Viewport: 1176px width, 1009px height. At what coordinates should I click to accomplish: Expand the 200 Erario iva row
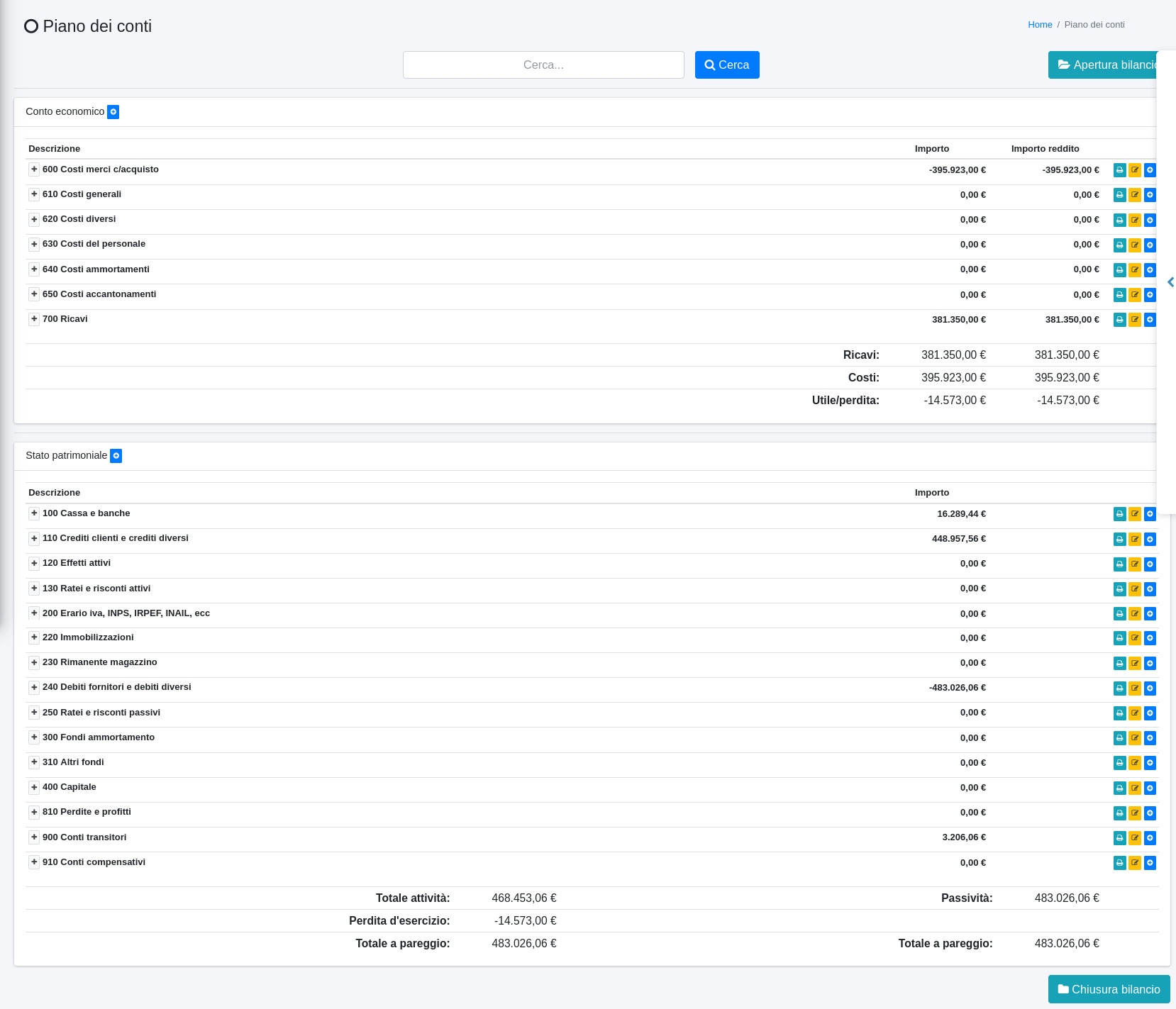tap(34, 613)
